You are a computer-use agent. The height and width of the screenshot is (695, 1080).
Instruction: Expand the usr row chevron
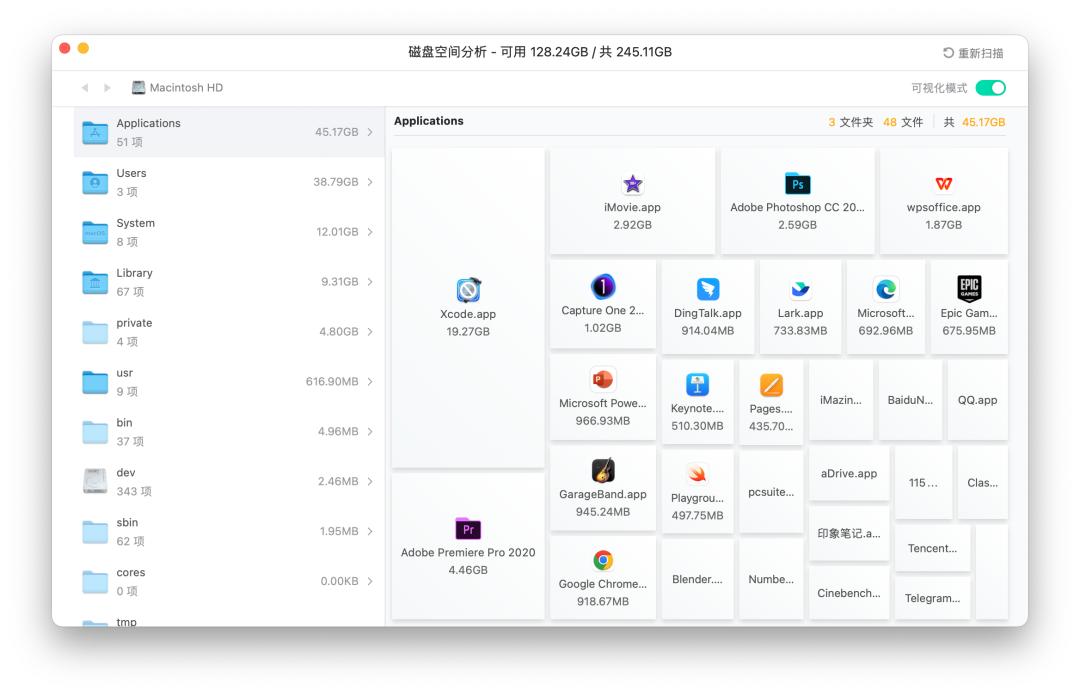point(370,382)
